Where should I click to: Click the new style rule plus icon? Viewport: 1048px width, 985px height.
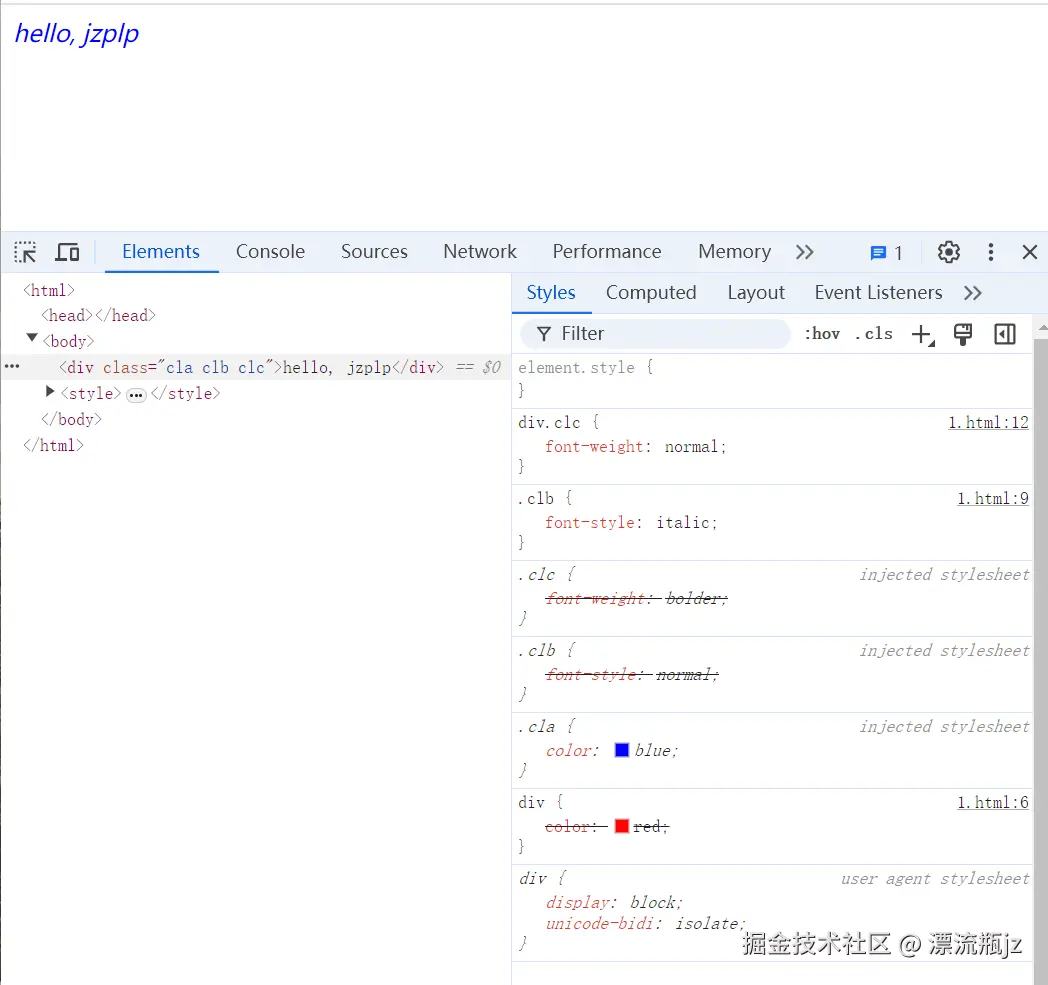point(923,334)
